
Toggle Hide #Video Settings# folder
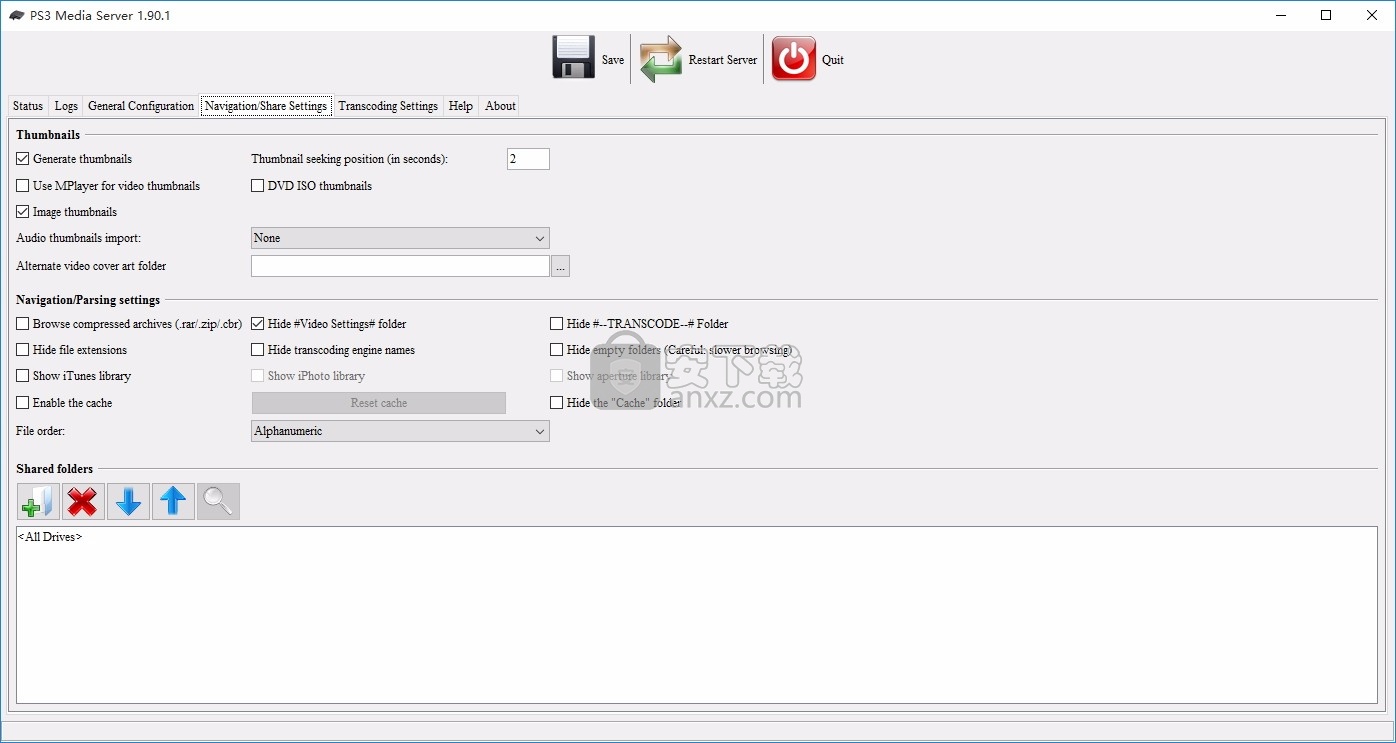click(x=258, y=324)
